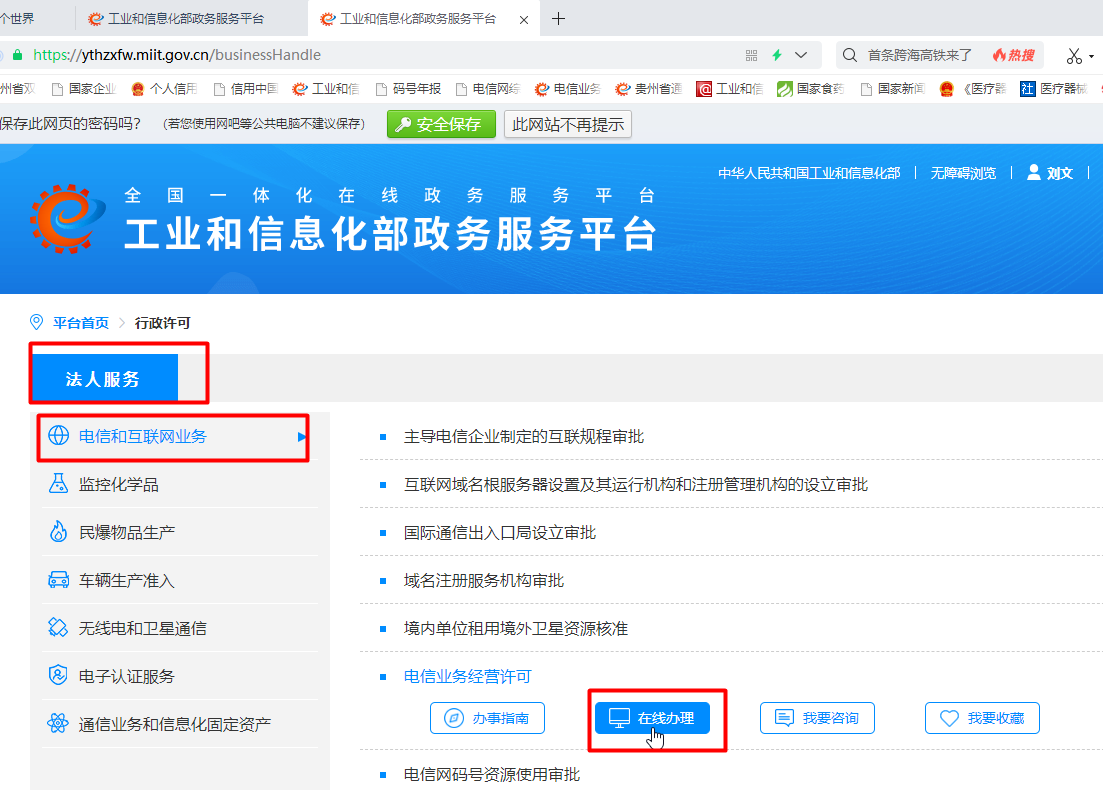Click the lightning speed-mode icon in address bar
Image resolution: width=1103 pixels, height=790 pixels.
777,55
